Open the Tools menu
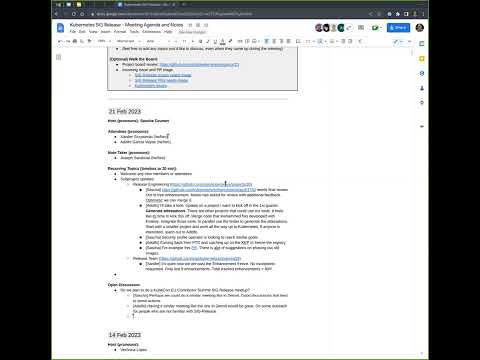Image resolution: width=480 pixels, height=360 pixels. pos(134,32)
